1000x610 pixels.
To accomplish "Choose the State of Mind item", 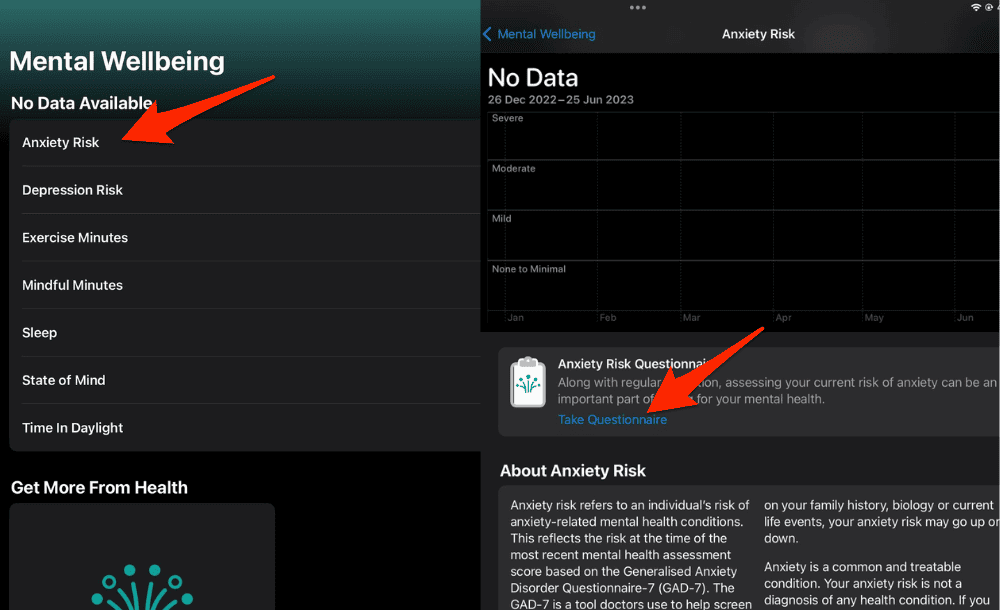I will (63, 380).
